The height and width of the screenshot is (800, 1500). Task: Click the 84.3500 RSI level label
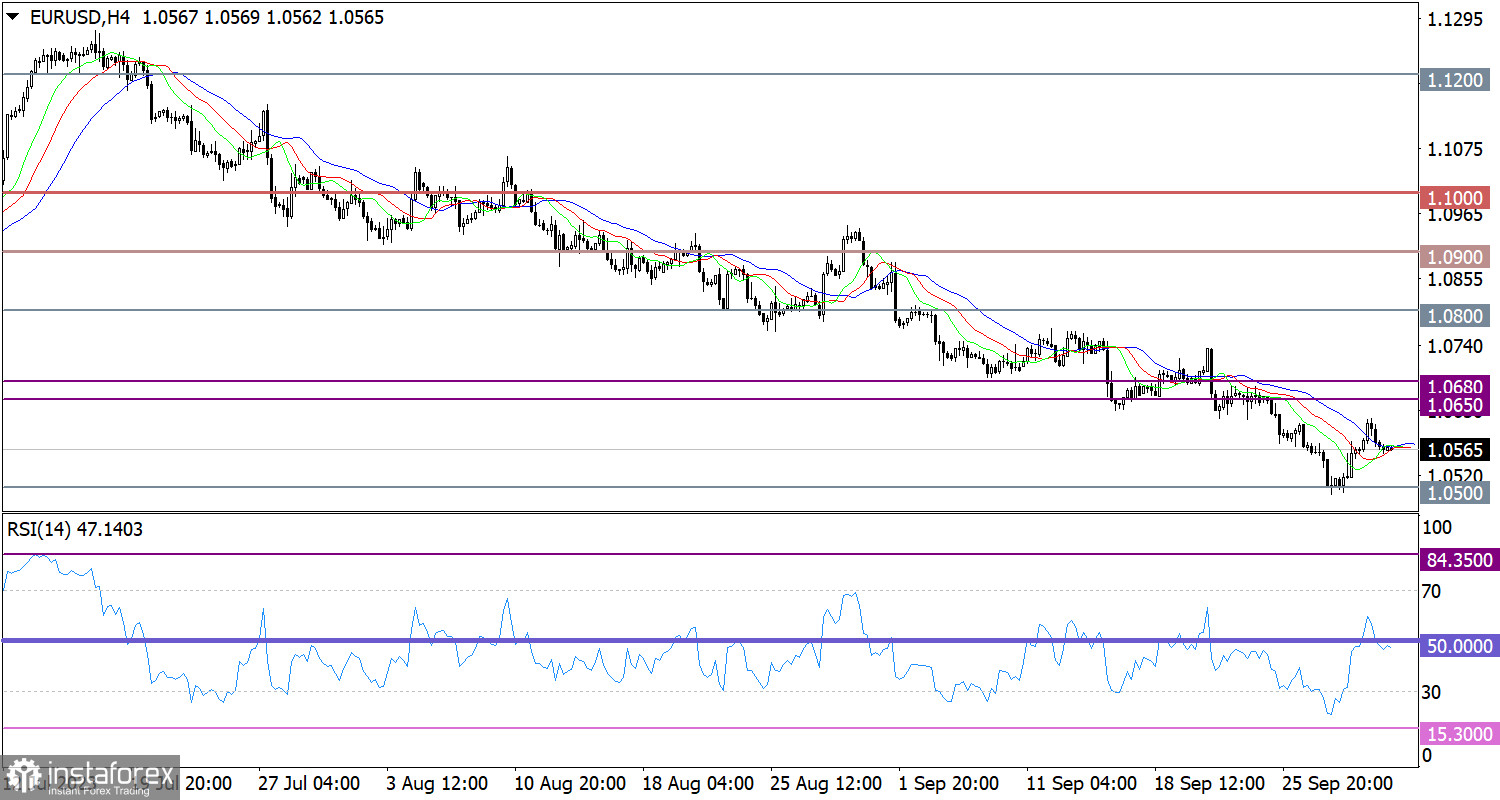[1458, 560]
